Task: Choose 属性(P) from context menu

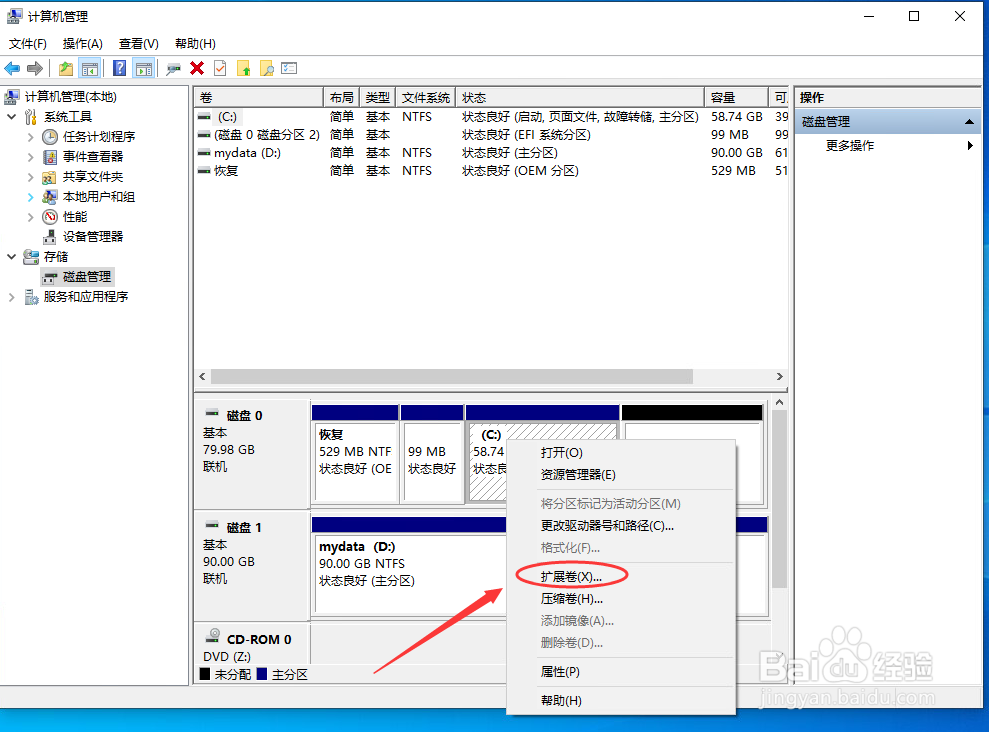Action: click(x=621, y=672)
